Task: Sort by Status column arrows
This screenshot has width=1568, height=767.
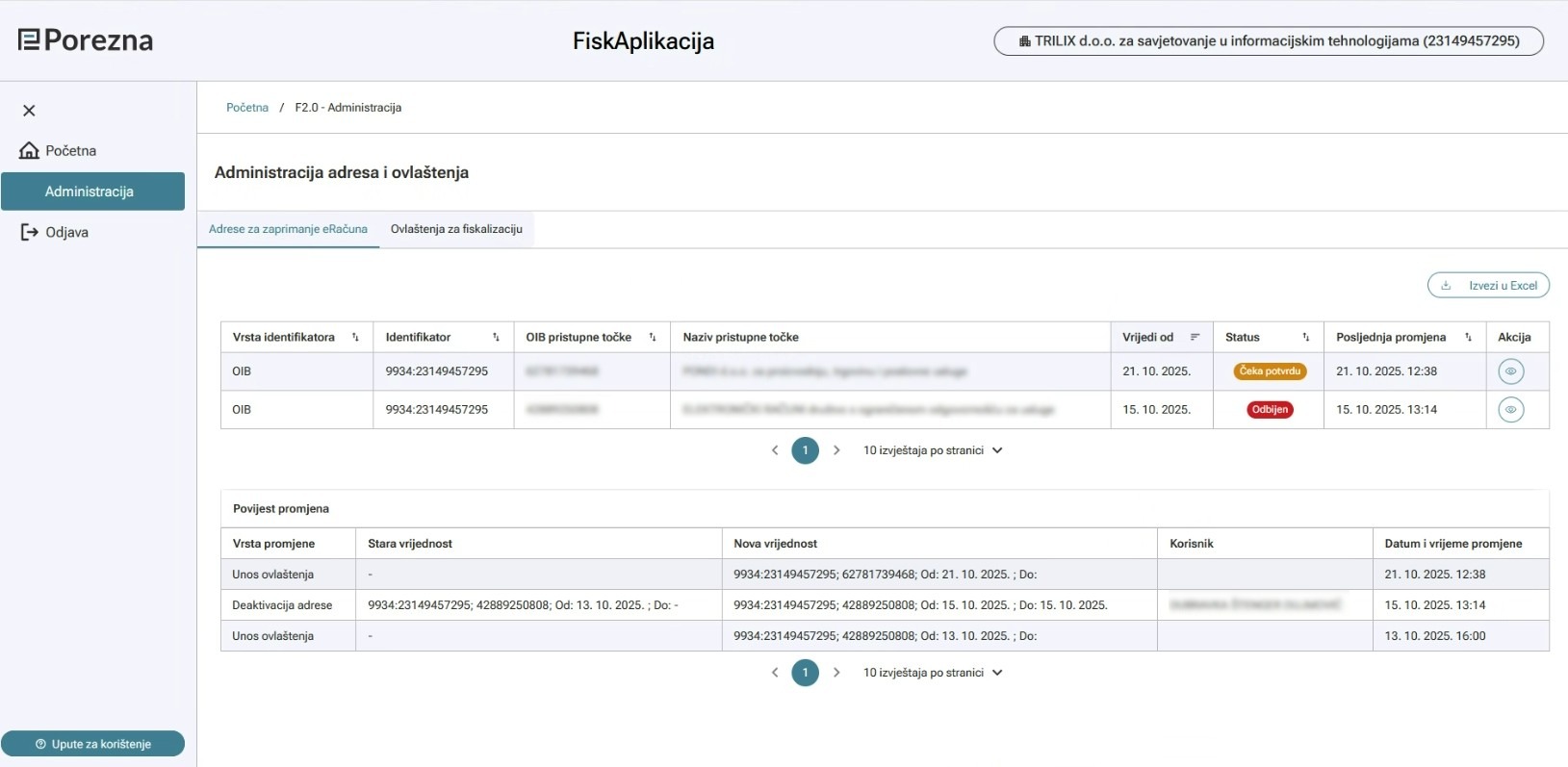Action: click(x=1305, y=338)
